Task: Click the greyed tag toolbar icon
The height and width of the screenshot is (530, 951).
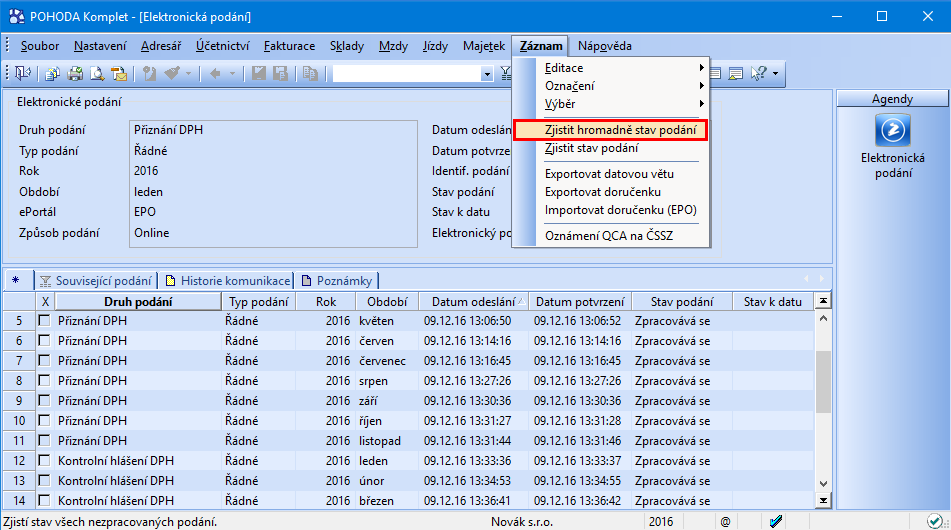Action: [149, 73]
